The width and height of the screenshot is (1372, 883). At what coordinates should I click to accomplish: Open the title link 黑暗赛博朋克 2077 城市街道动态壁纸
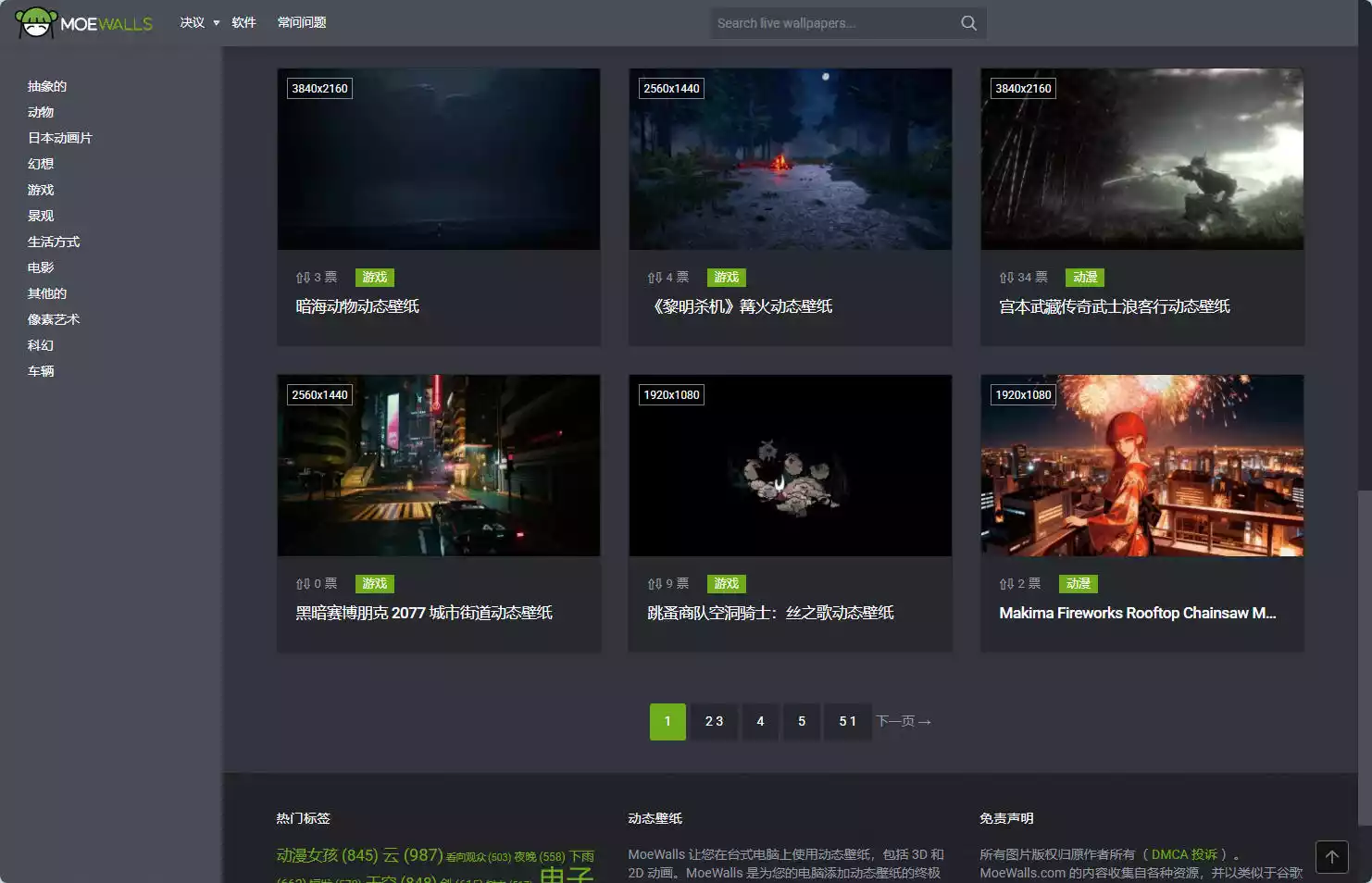(x=424, y=613)
